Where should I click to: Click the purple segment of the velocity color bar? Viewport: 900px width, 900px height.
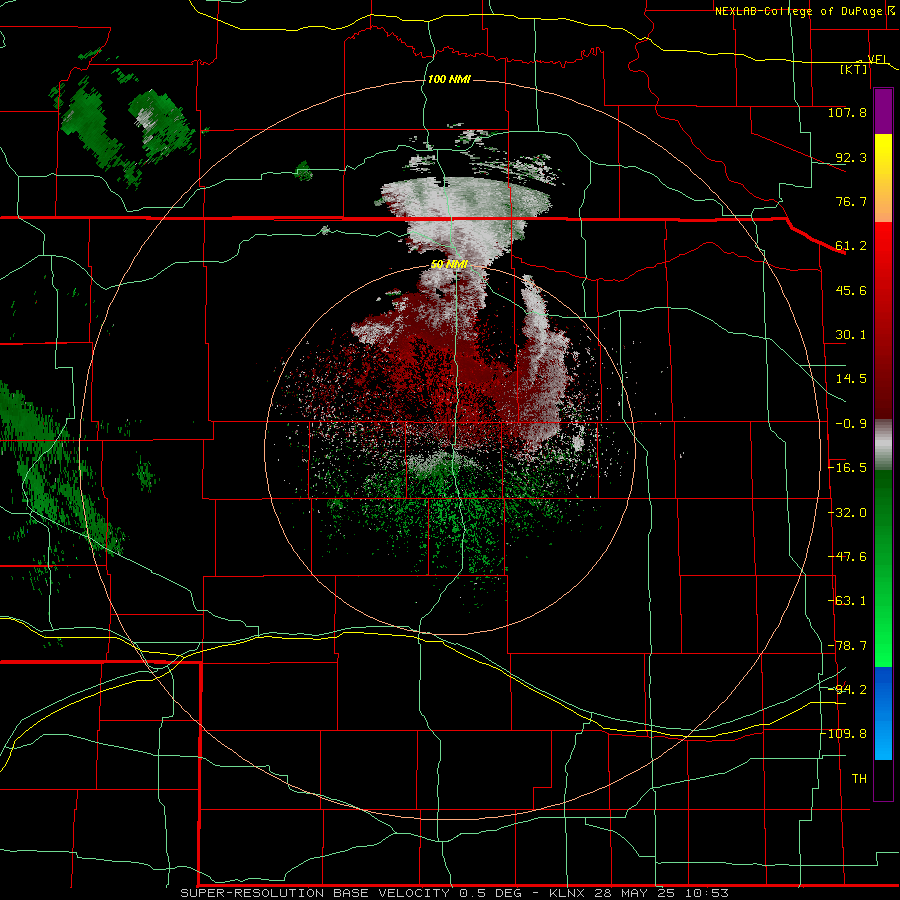[x=883, y=111]
